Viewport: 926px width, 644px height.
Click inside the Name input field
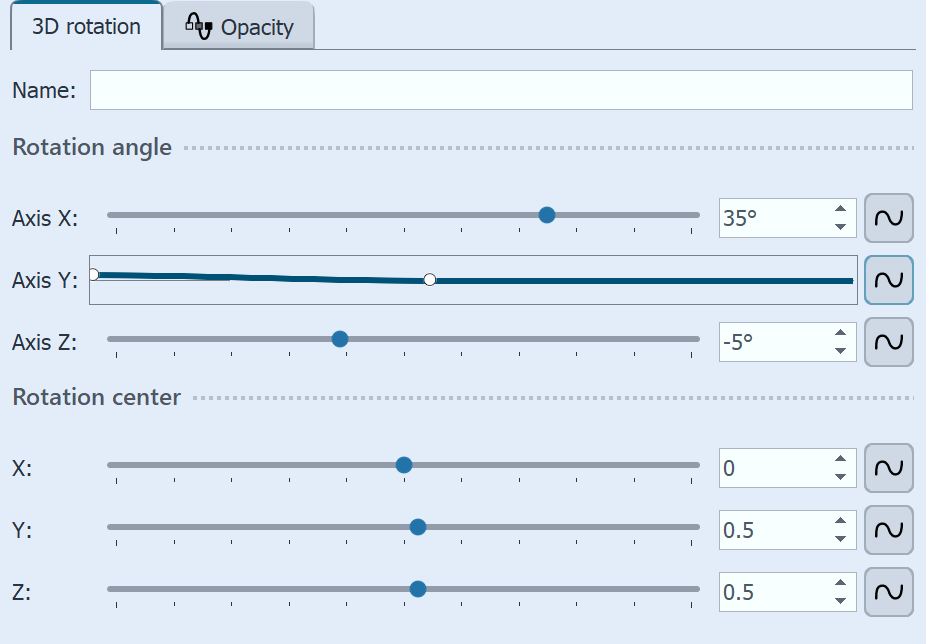coord(500,90)
